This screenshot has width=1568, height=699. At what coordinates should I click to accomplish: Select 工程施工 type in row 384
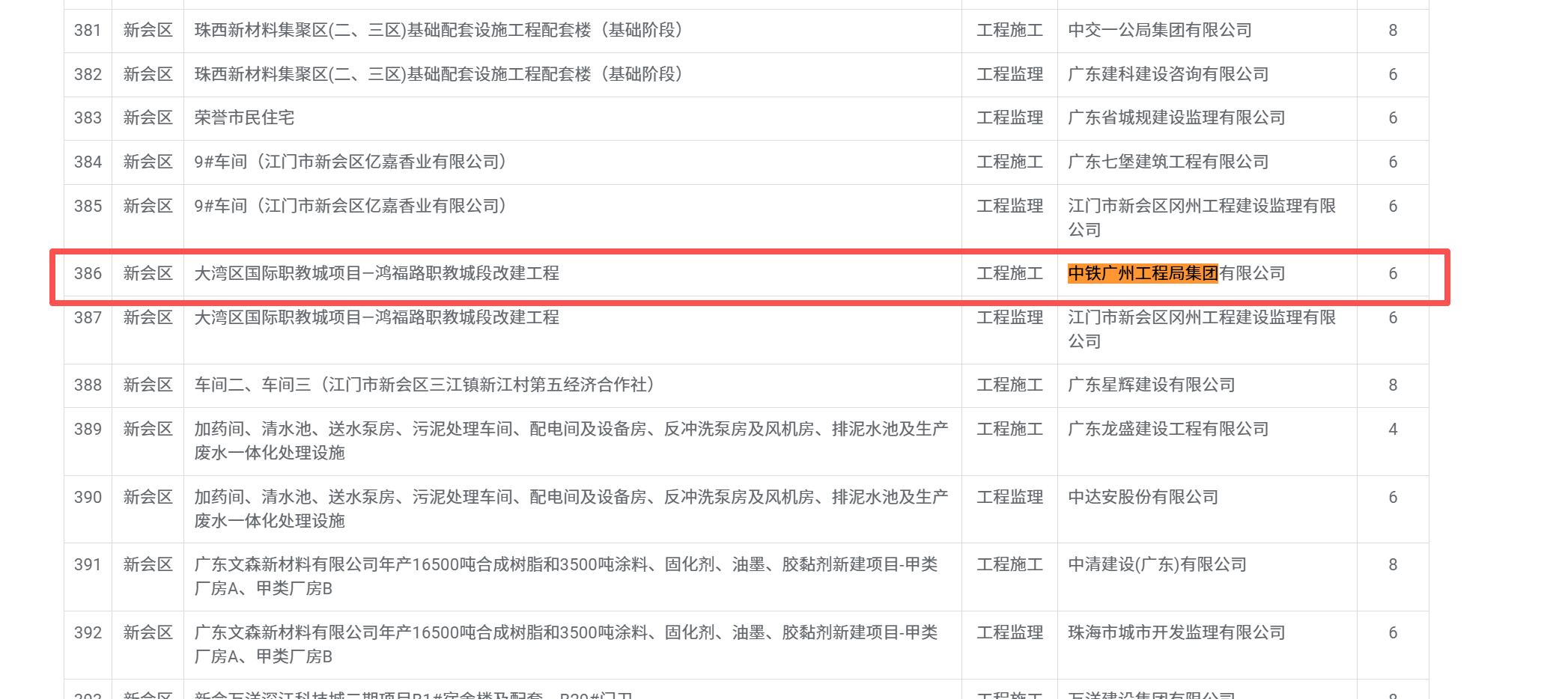[x=1009, y=162]
